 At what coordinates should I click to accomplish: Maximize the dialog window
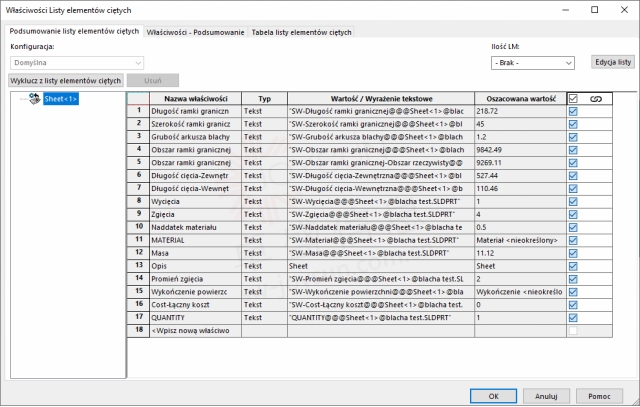(595, 10)
